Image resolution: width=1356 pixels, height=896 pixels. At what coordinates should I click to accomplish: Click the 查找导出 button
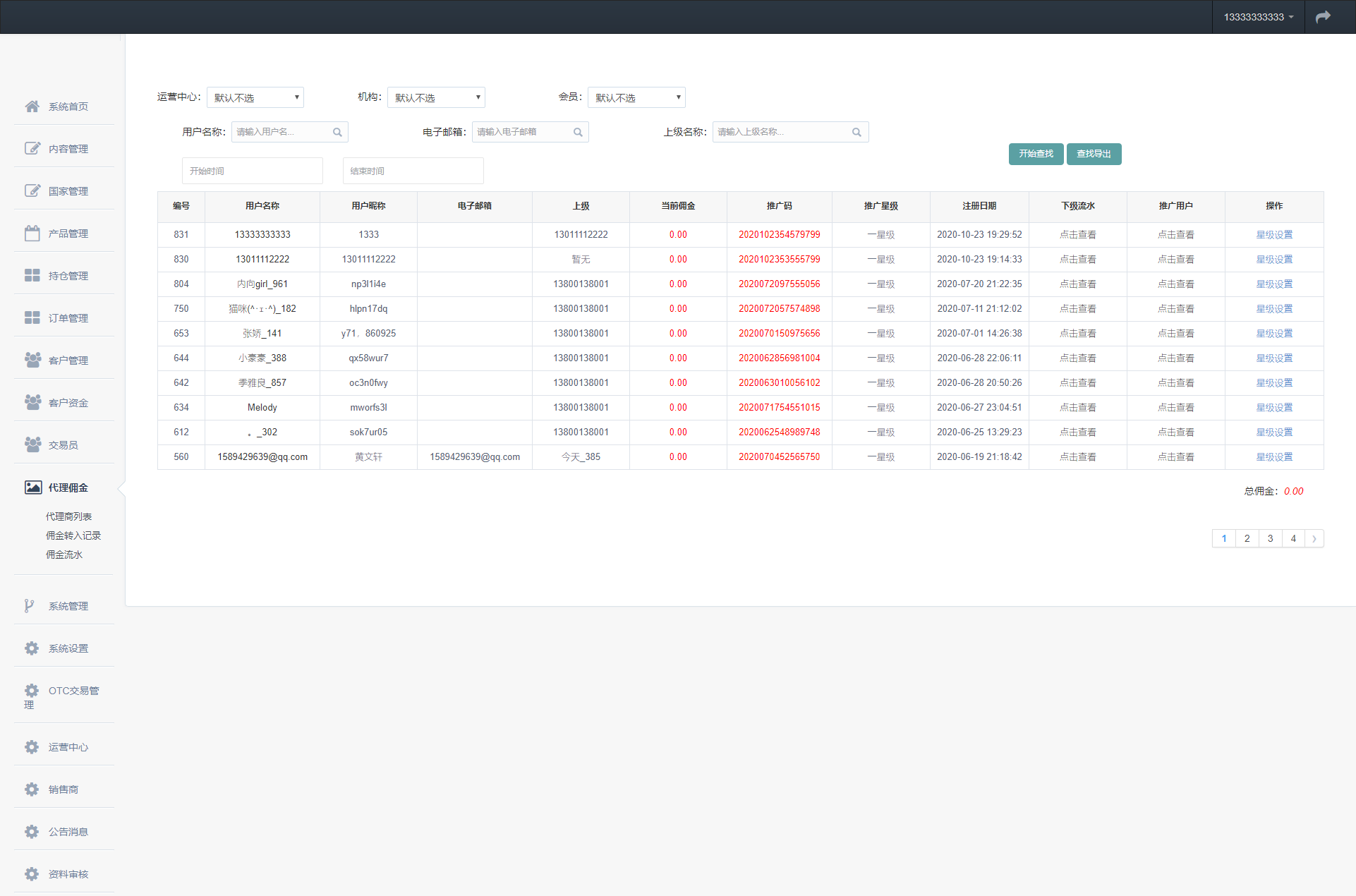point(1094,154)
